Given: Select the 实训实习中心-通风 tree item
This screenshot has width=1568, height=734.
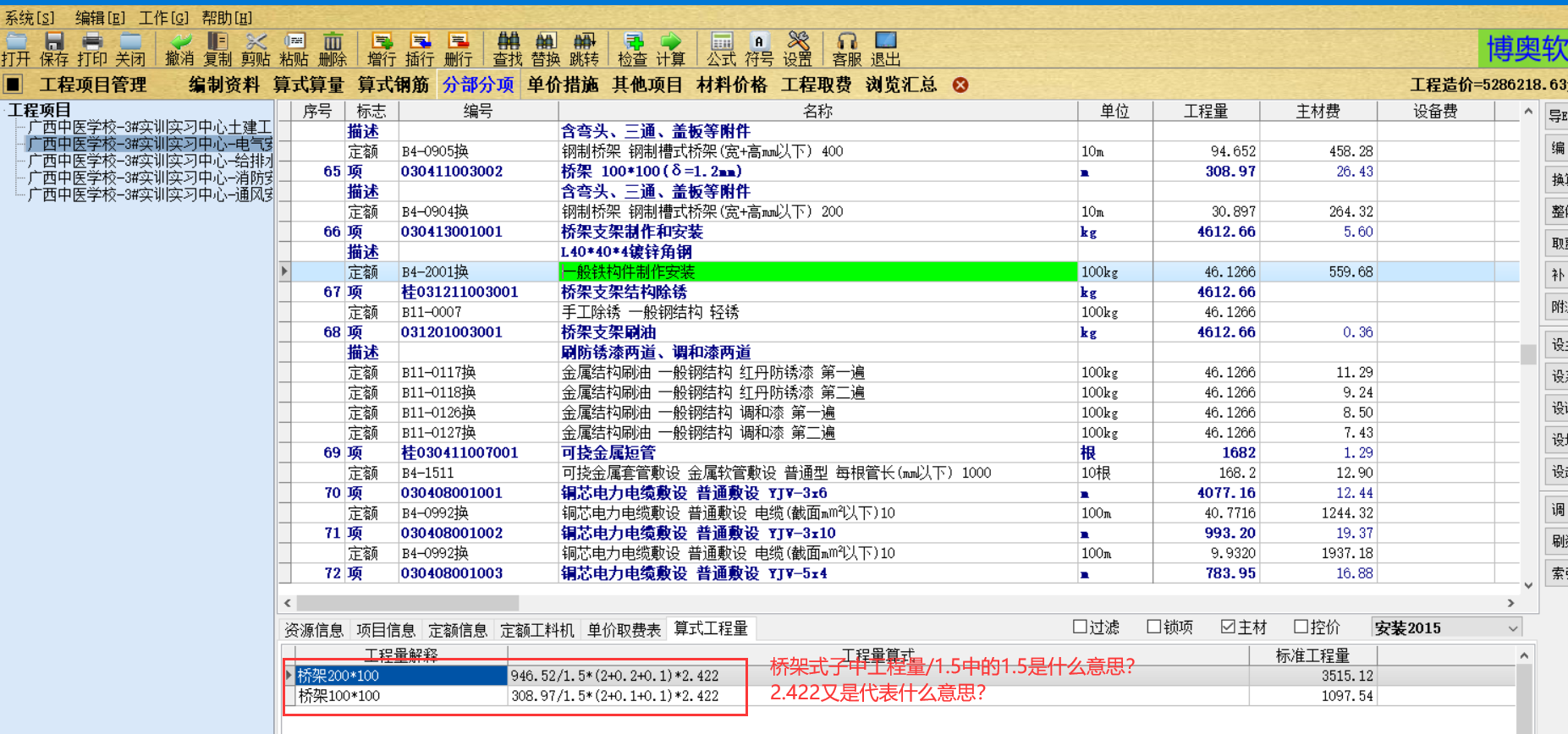Looking at the screenshot, I should coord(150,194).
